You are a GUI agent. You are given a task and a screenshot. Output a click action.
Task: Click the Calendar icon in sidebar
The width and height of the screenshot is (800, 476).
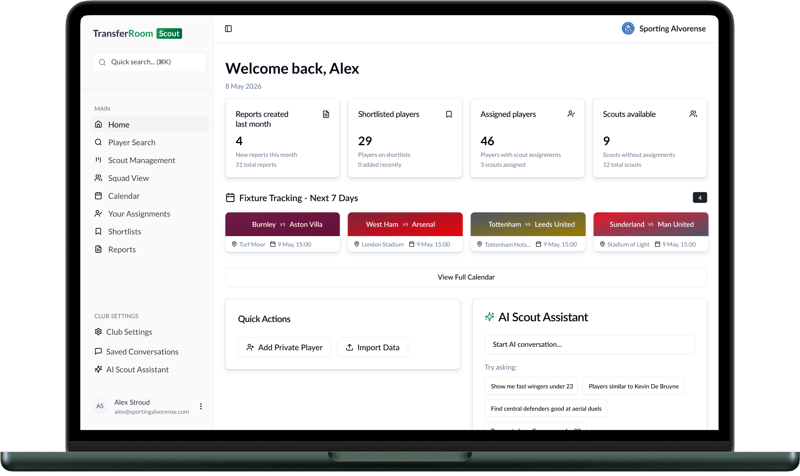pyautogui.click(x=98, y=196)
